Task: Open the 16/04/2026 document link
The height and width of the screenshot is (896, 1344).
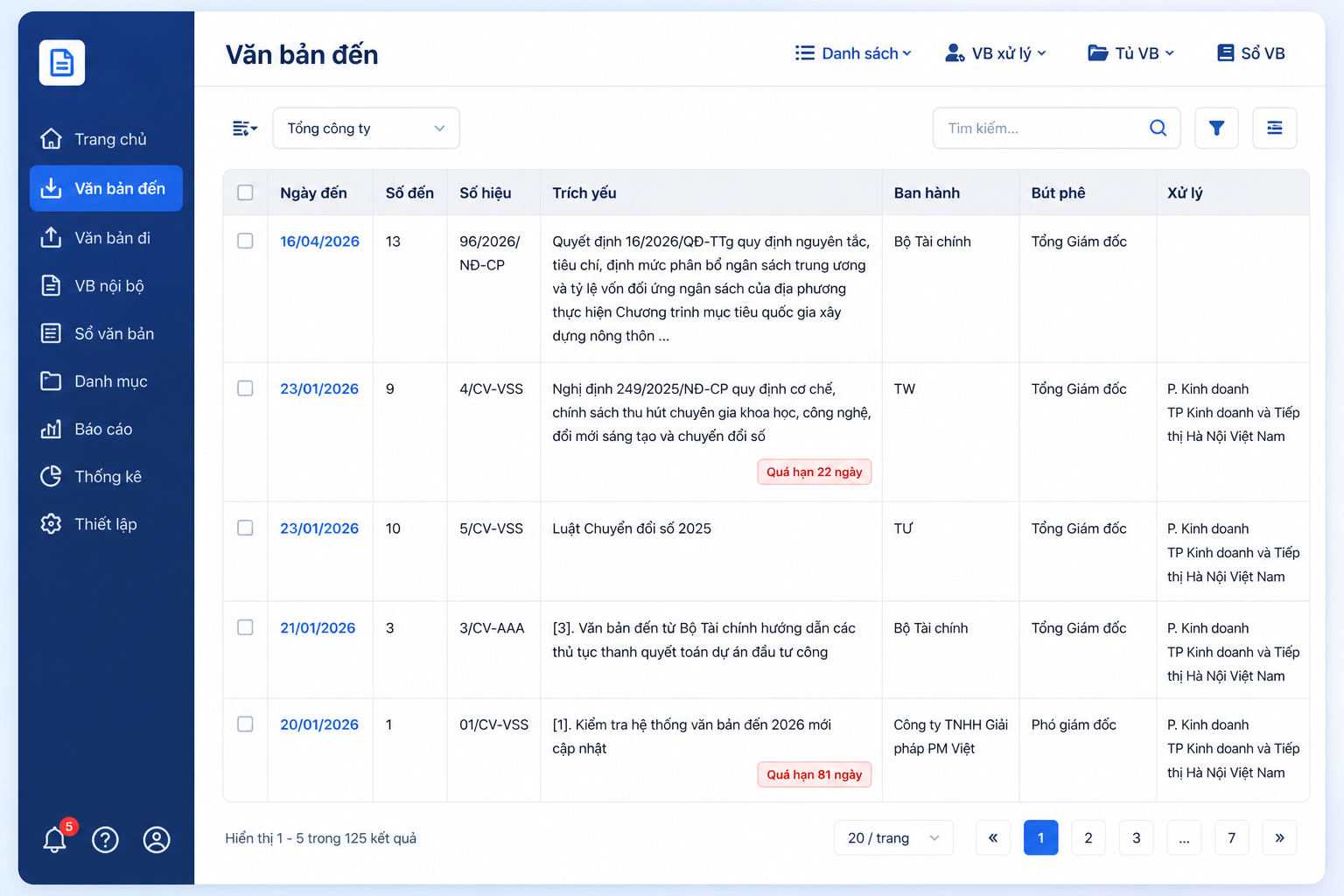Action: [x=319, y=241]
